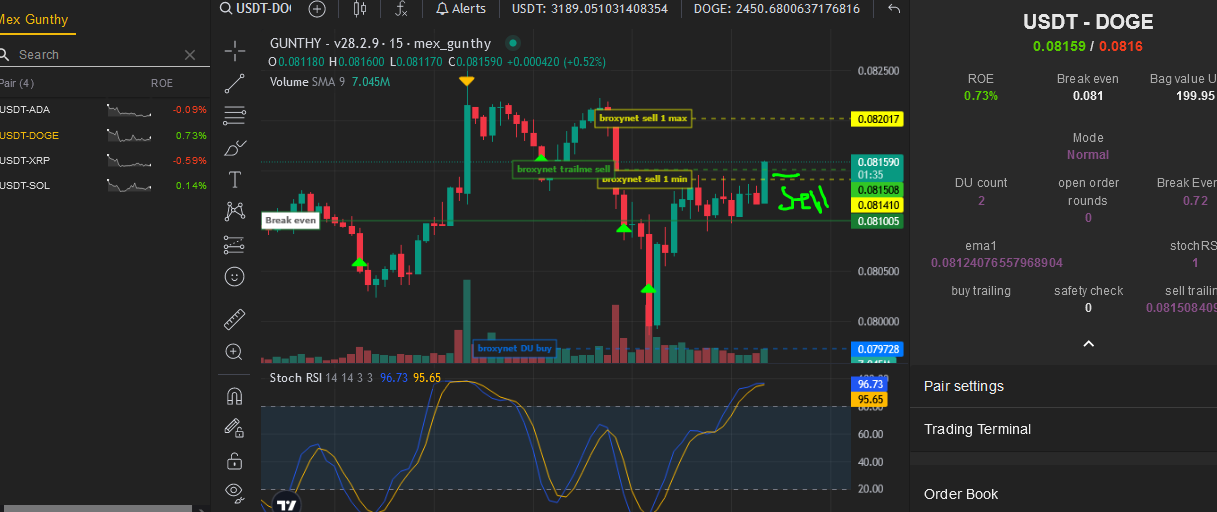Click the Pair (4) column header
1217x512 pixels.
17,83
